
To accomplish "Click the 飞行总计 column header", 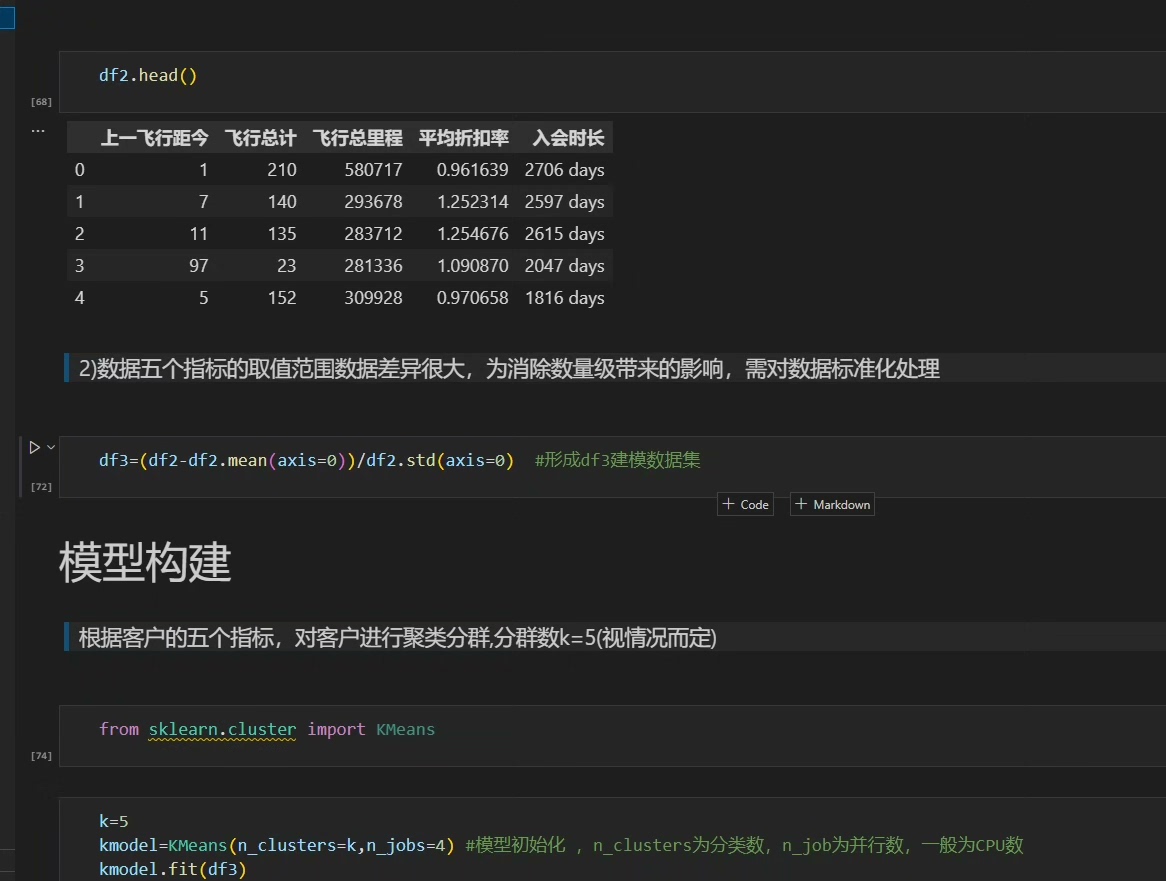I will [x=260, y=138].
